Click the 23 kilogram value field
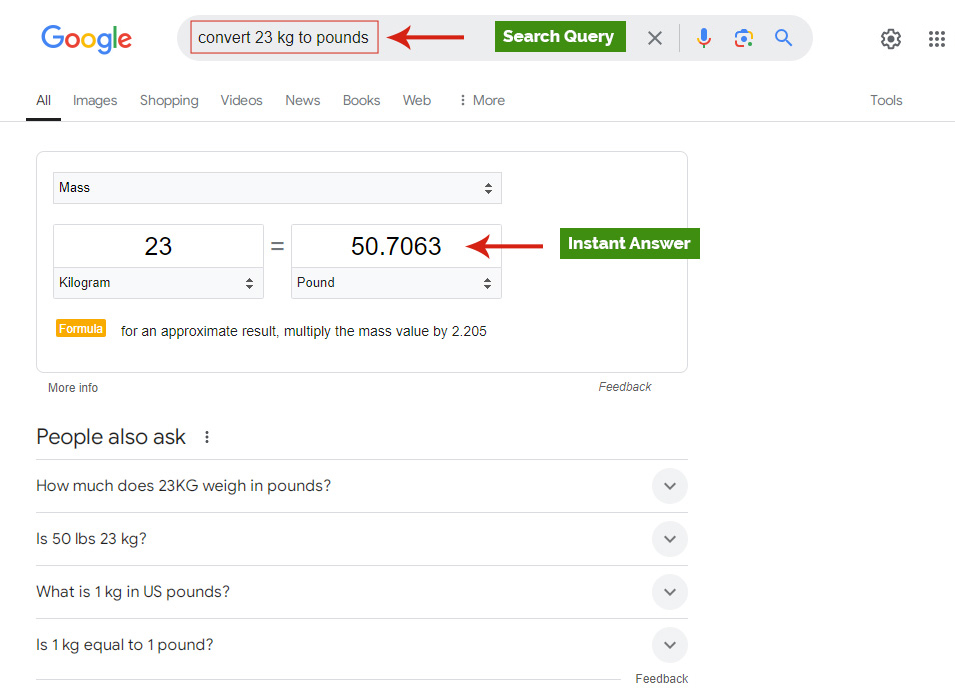Screen dimensions: 955x695 point(158,246)
